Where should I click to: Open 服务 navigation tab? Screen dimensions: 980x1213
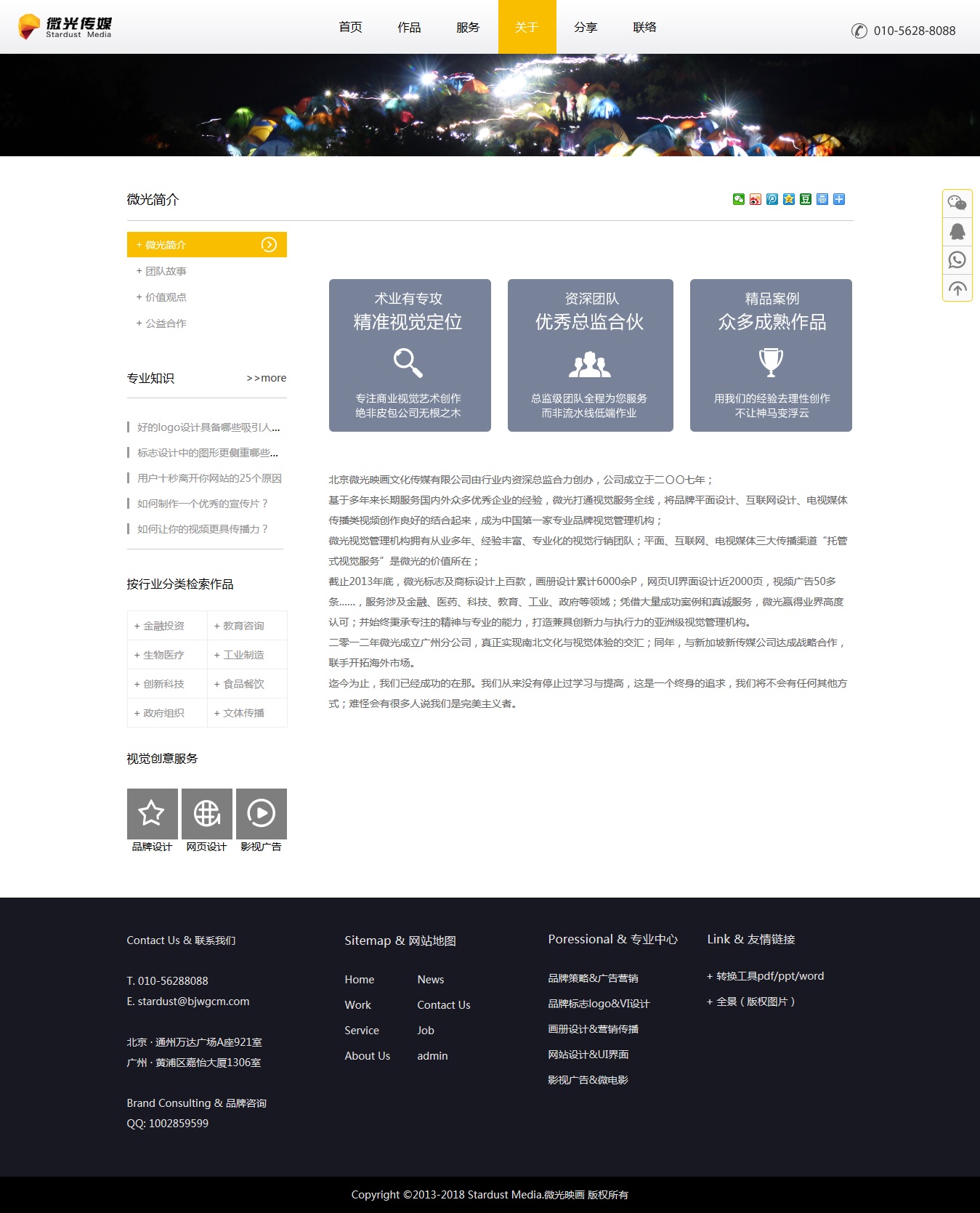(x=468, y=27)
